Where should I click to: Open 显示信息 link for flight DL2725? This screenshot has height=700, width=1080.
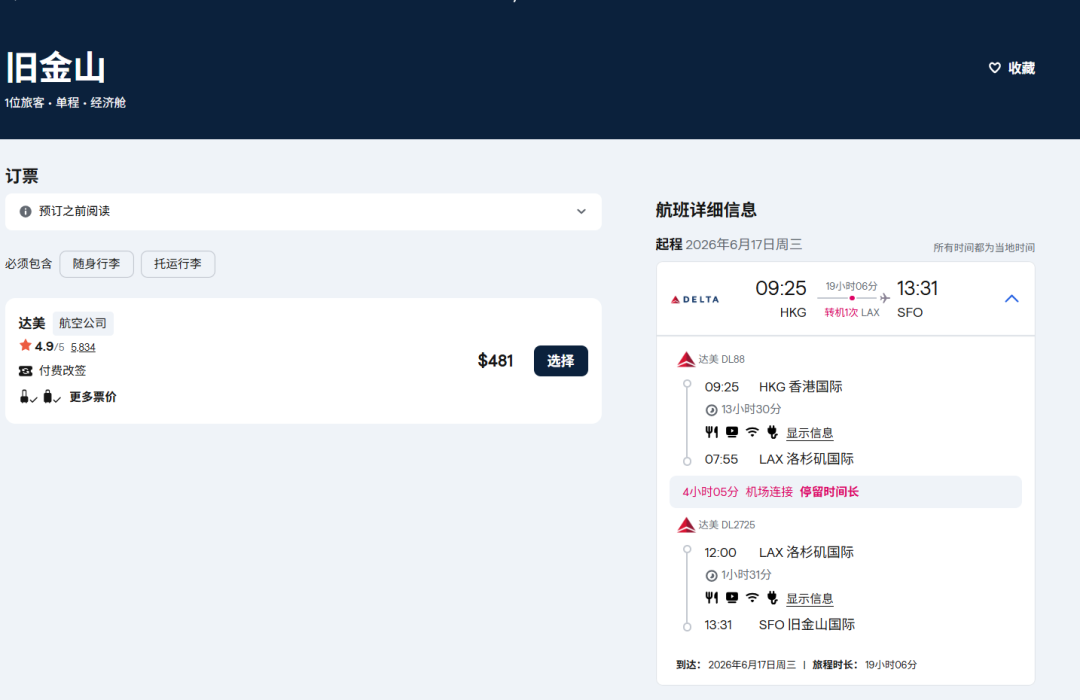point(809,599)
